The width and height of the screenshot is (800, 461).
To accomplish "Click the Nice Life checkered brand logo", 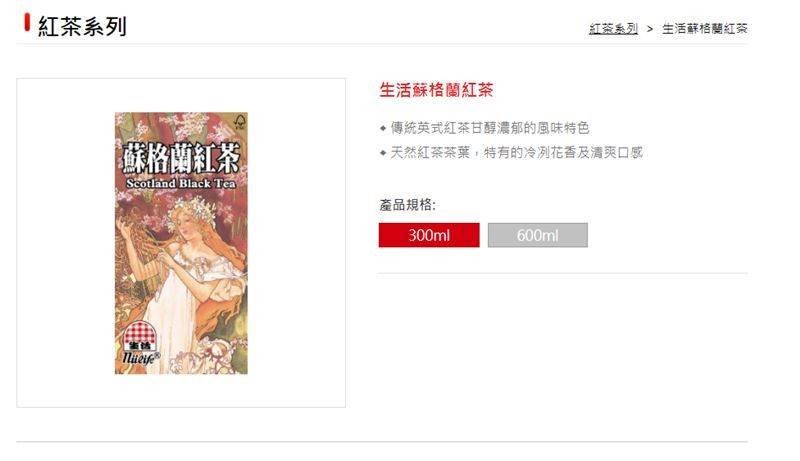I will 140,337.
